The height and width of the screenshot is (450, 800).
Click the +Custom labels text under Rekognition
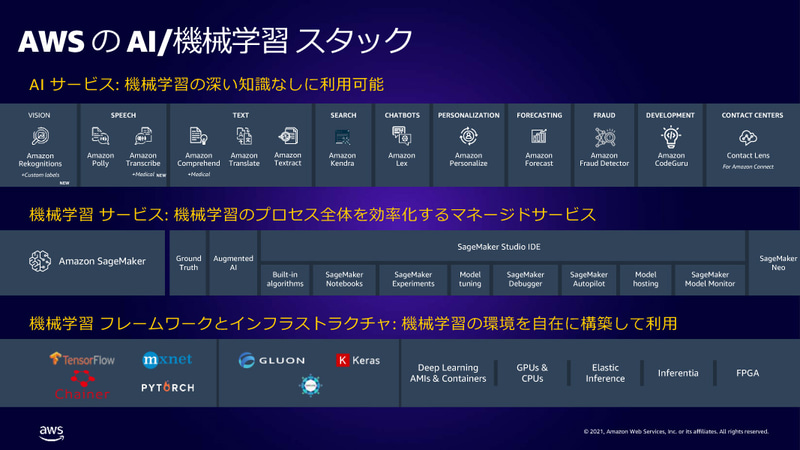tap(40, 175)
